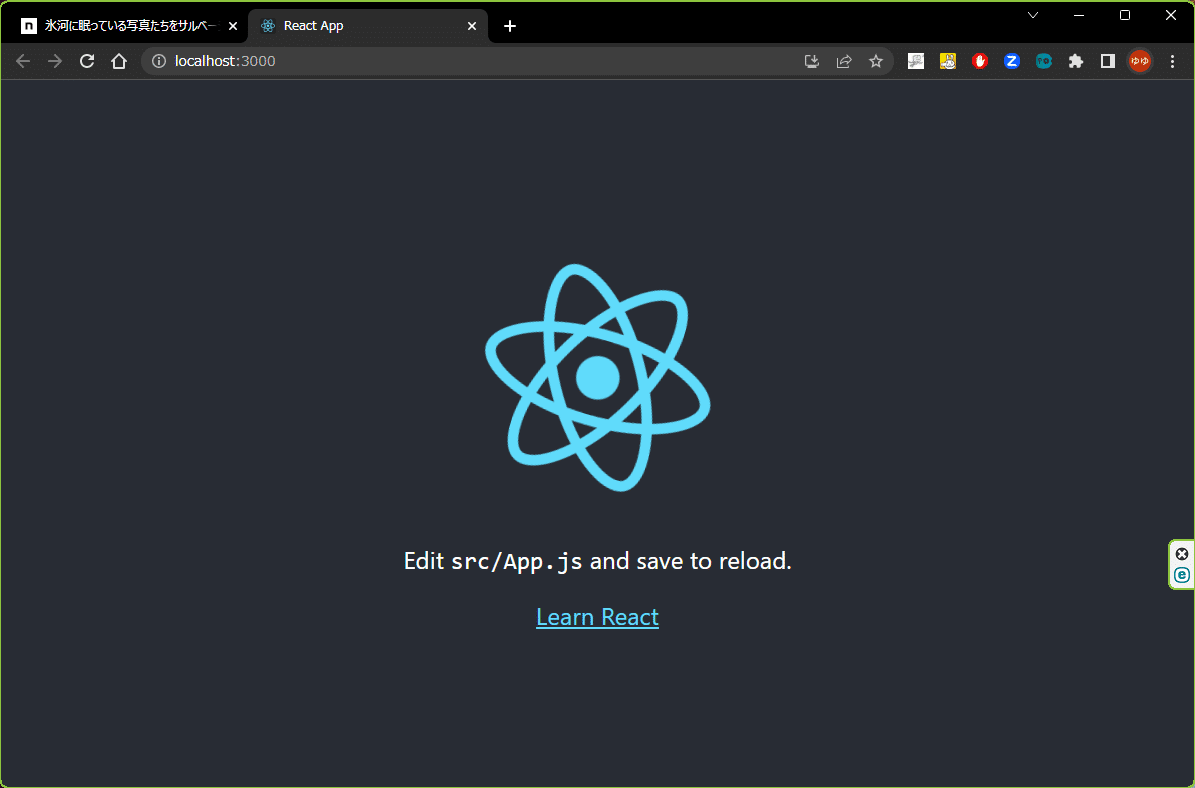View site information for localhost
Viewport: 1195px width, 788px height.
click(x=159, y=61)
